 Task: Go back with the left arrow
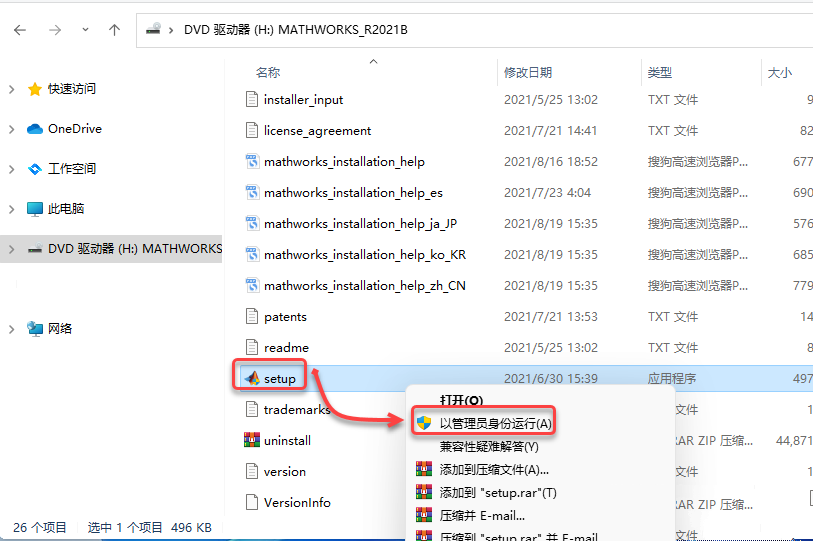coord(20,30)
